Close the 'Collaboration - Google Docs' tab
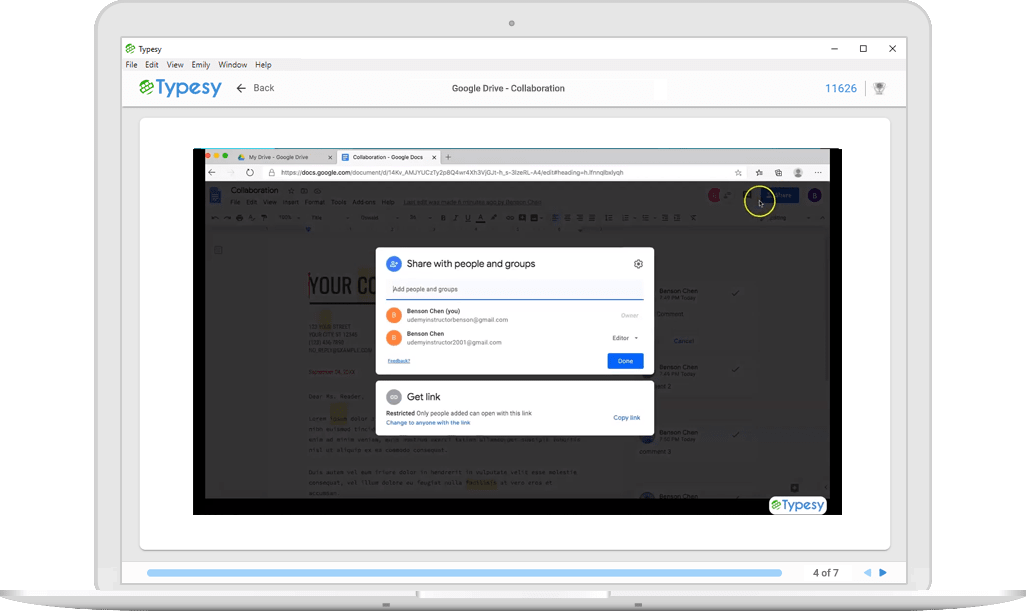The width and height of the screenshot is (1026, 611). click(x=434, y=157)
